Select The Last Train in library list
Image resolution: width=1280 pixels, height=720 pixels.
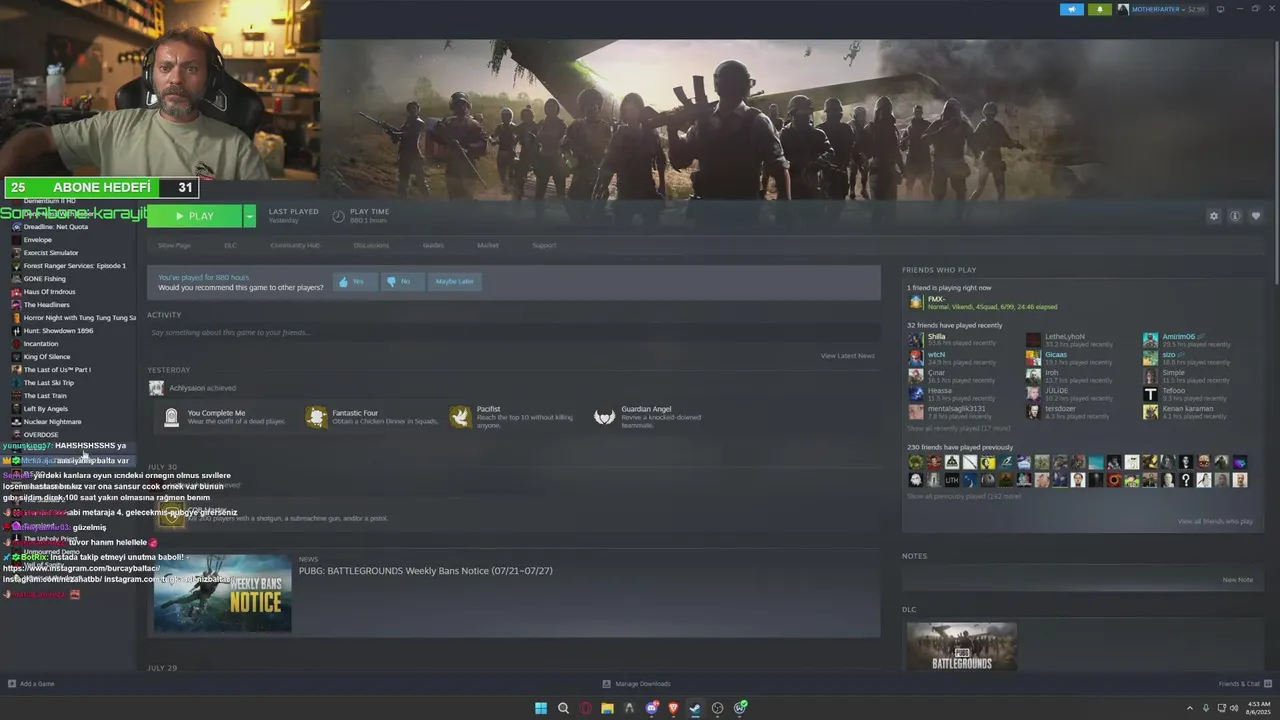click(x=45, y=396)
